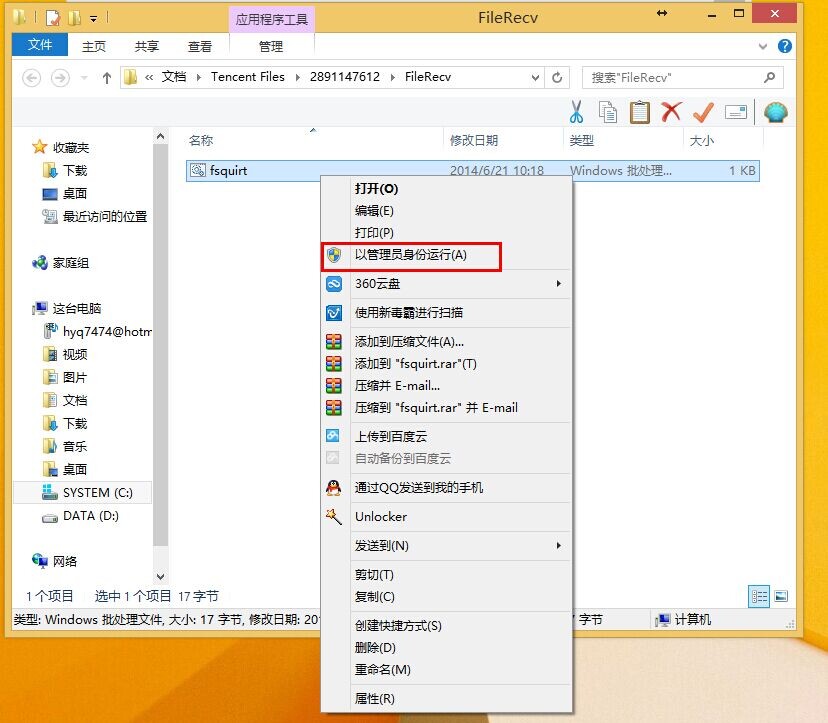Open the Help question mark icon
Viewport: 828px width, 723px height.
coord(784,46)
